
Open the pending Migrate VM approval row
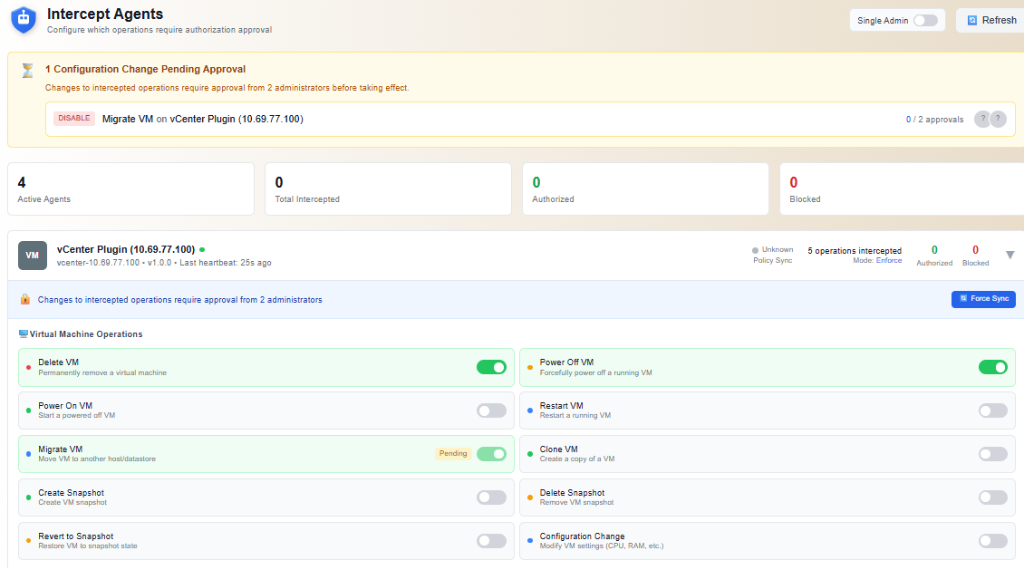pyautogui.click(x=530, y=119)
